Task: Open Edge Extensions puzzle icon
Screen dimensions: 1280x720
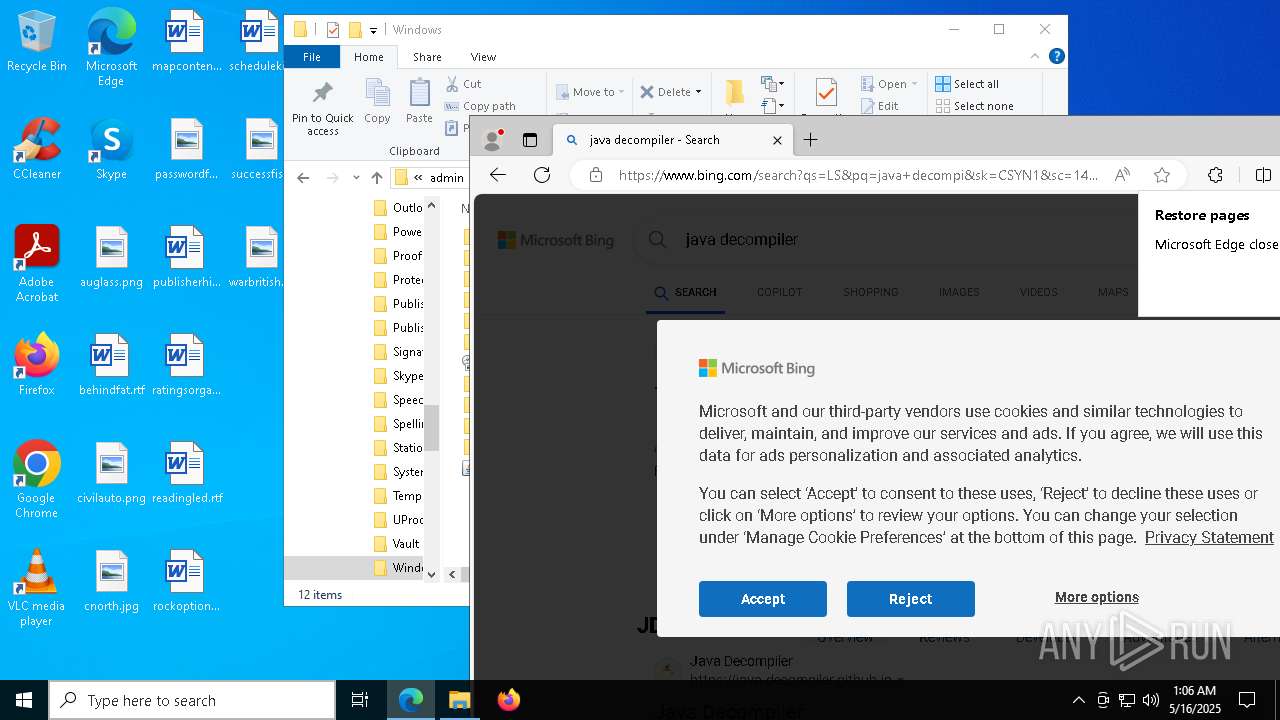Action: click(1215, 175)
